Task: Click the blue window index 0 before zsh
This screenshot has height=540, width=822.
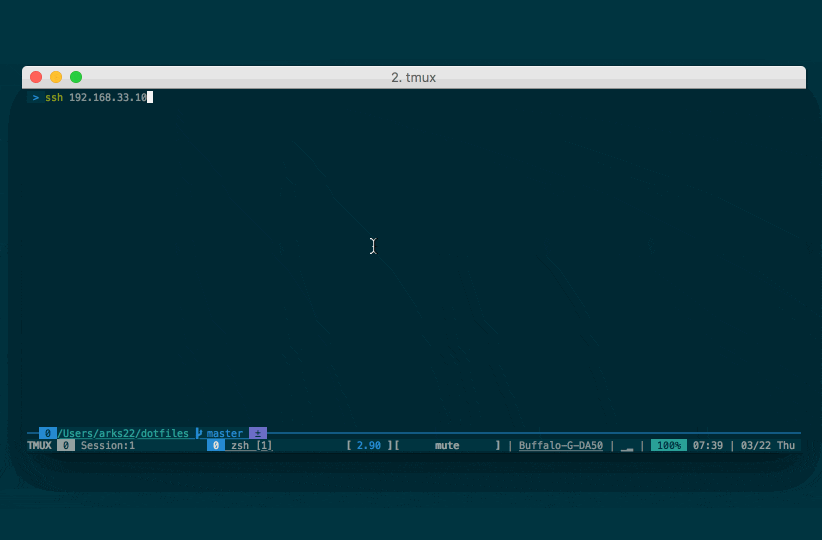Action: [x=216, y=445]
